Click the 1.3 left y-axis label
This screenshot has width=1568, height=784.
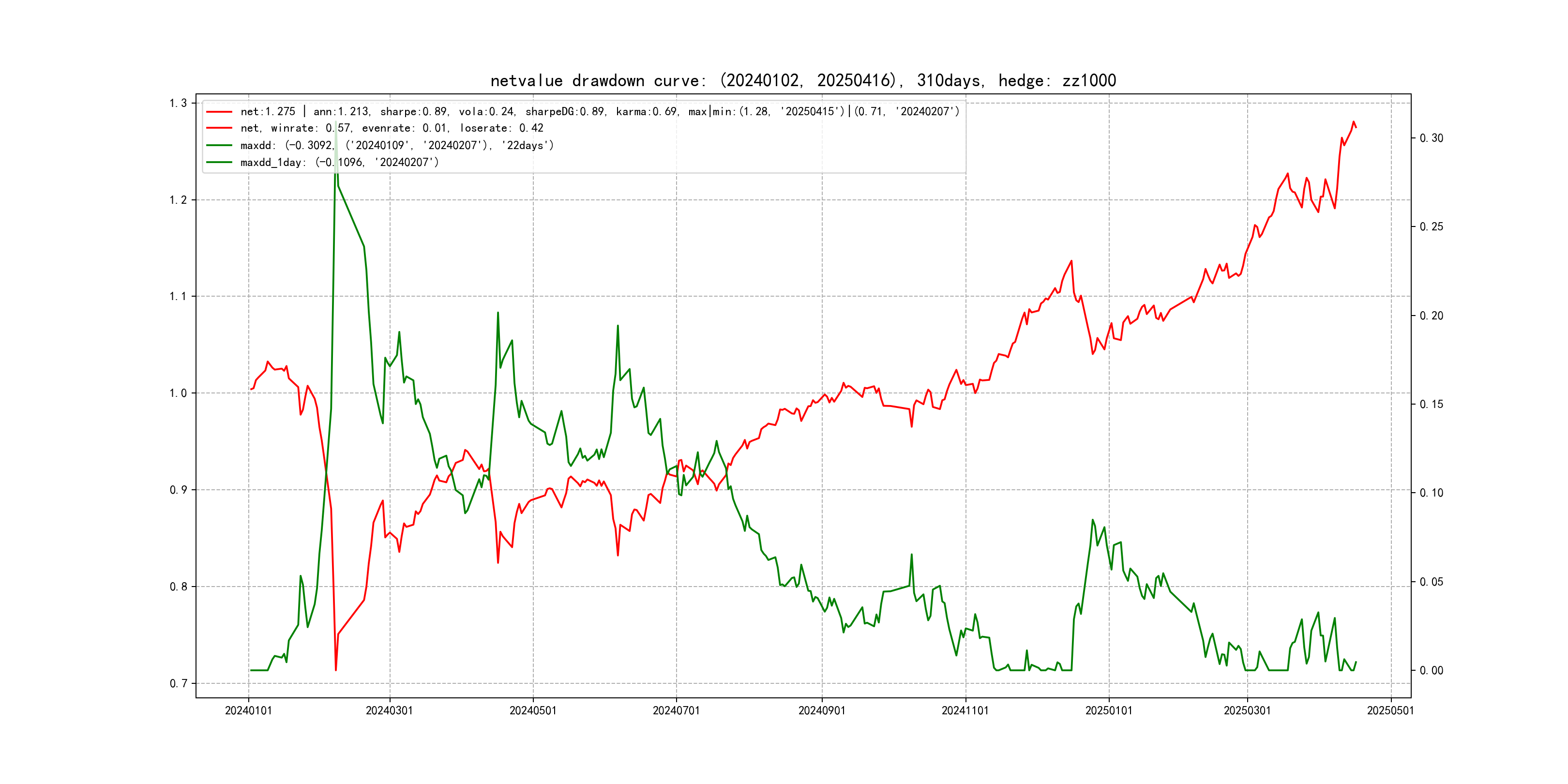(178, 103)
